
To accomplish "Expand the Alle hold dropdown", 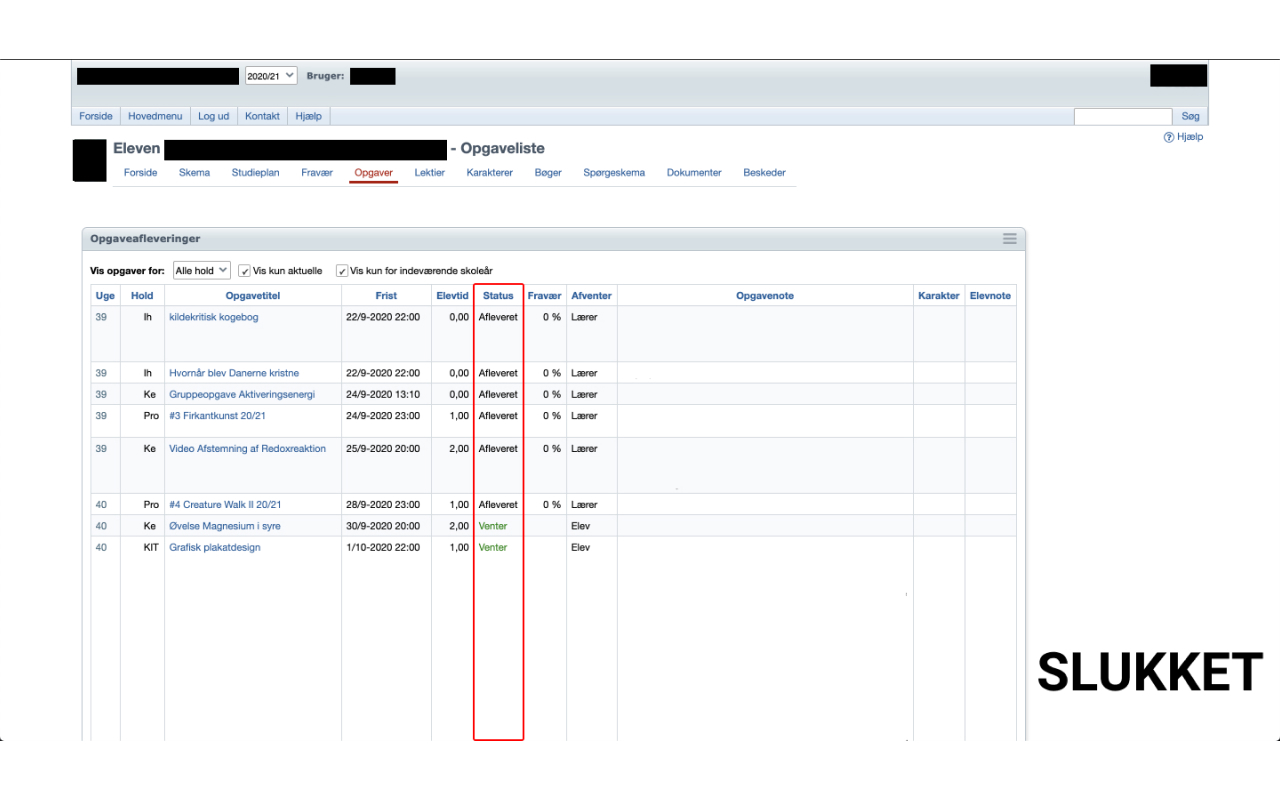I will [201, 271].
